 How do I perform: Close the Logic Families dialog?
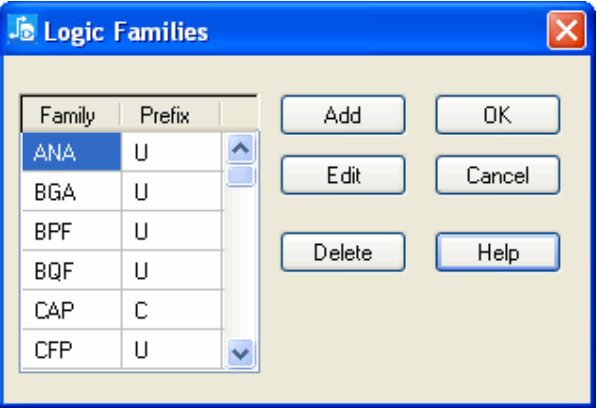[x=566, y=30]
